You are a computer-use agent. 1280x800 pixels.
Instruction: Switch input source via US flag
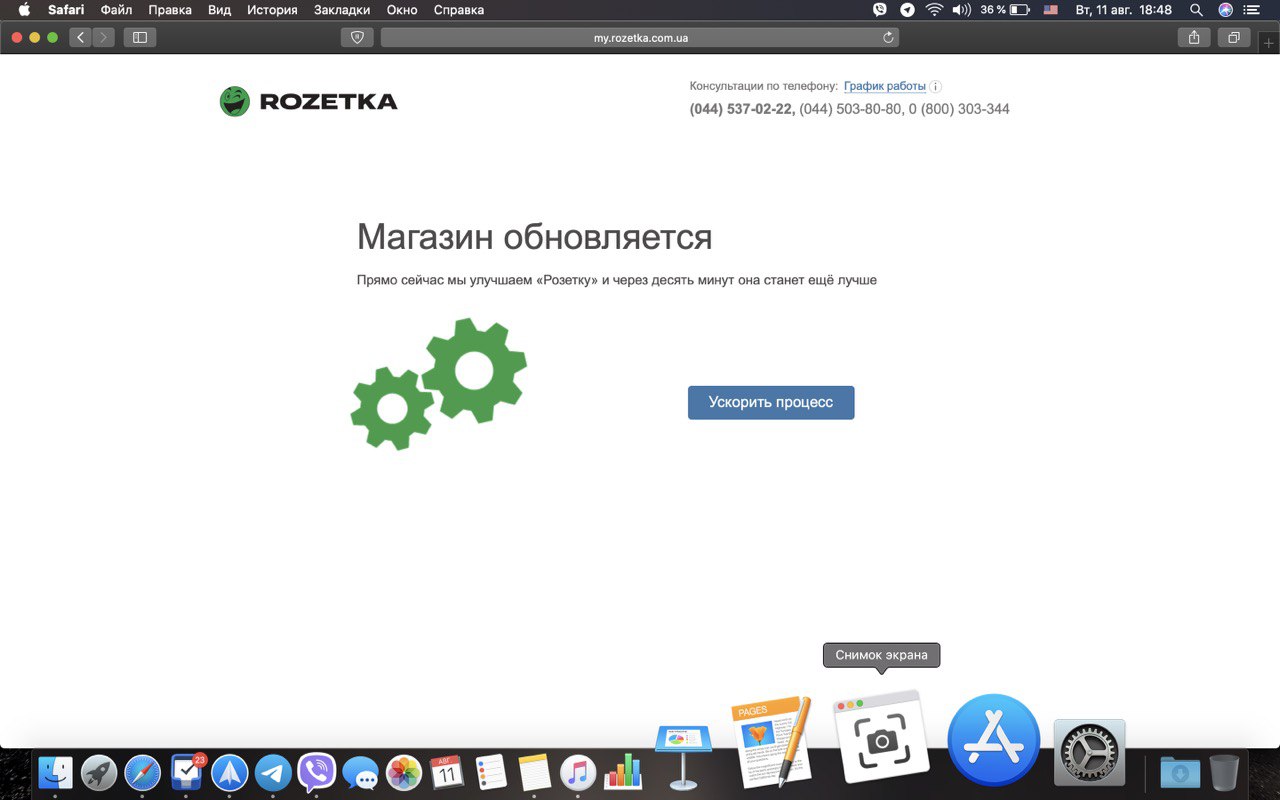[1051, 10]
